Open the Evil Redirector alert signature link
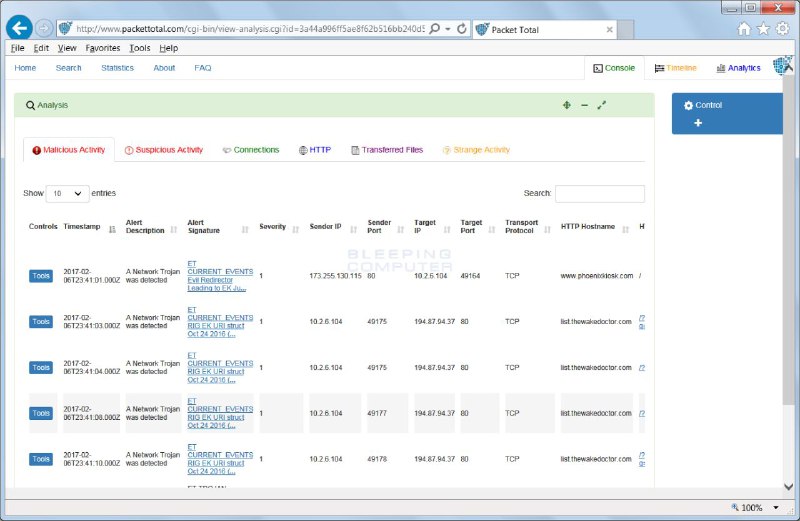 tap(220, 276)
